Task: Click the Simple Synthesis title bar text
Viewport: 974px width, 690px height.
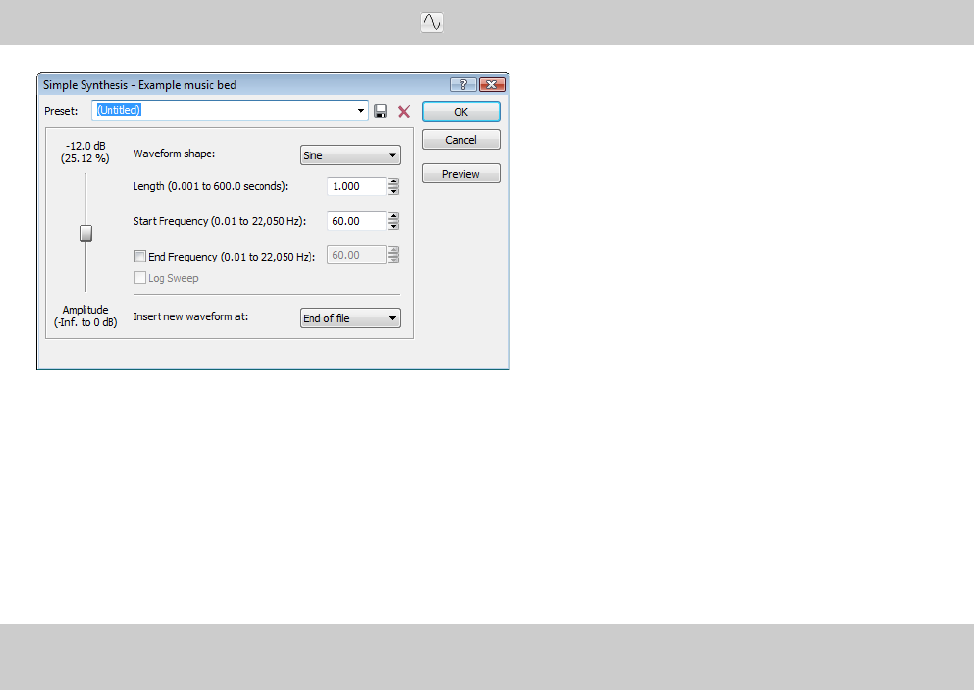Action: (x=140, y=85)
